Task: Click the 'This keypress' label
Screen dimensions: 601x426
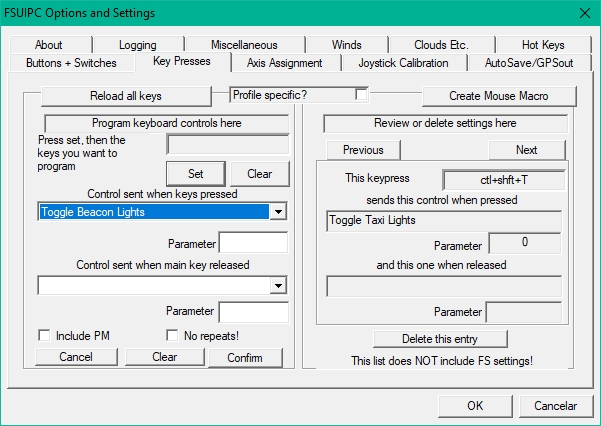Action: [377, 178]
